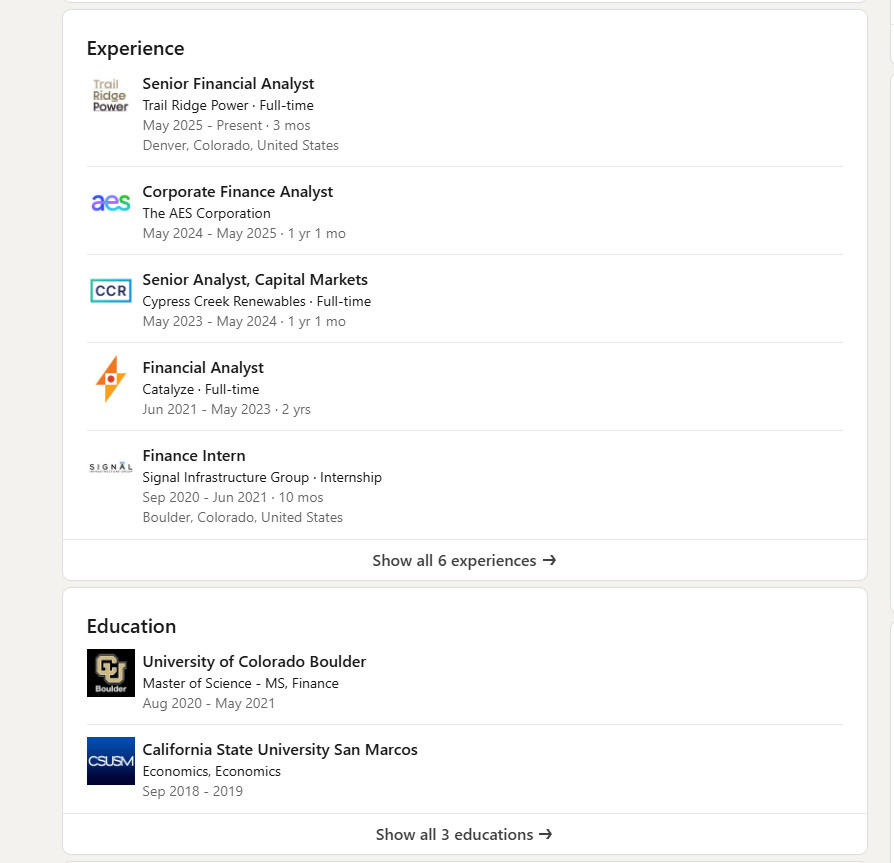Open the Senior Financial Analyst position
Viewport: 894px width, 863px height.
[x=228, y=84]
